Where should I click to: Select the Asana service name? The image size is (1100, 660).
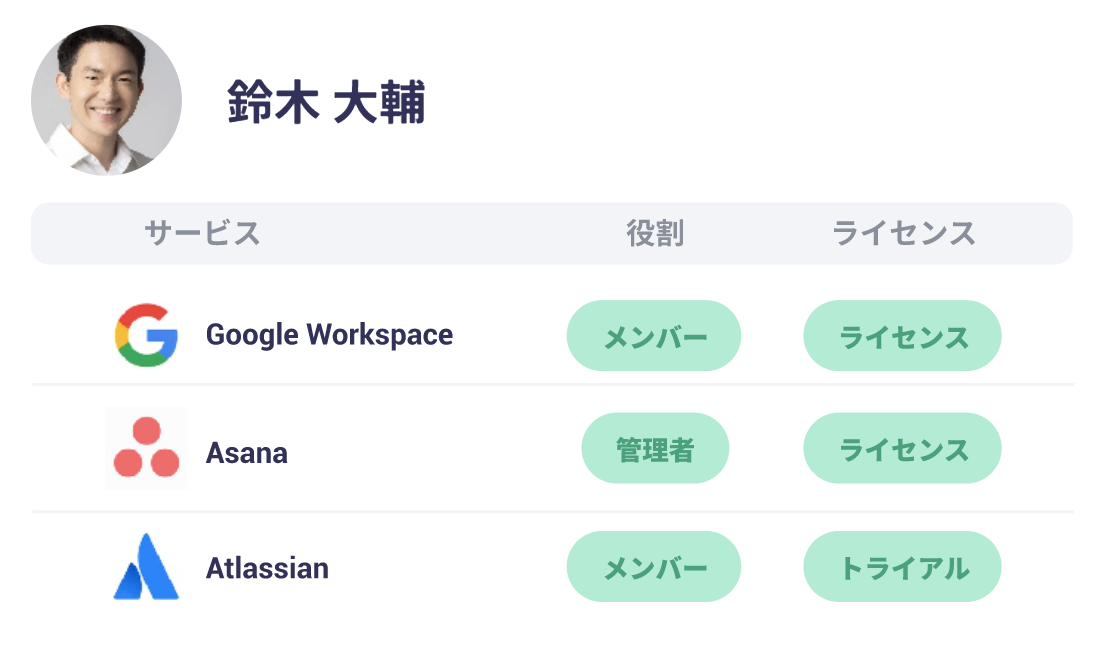[246, 453]
